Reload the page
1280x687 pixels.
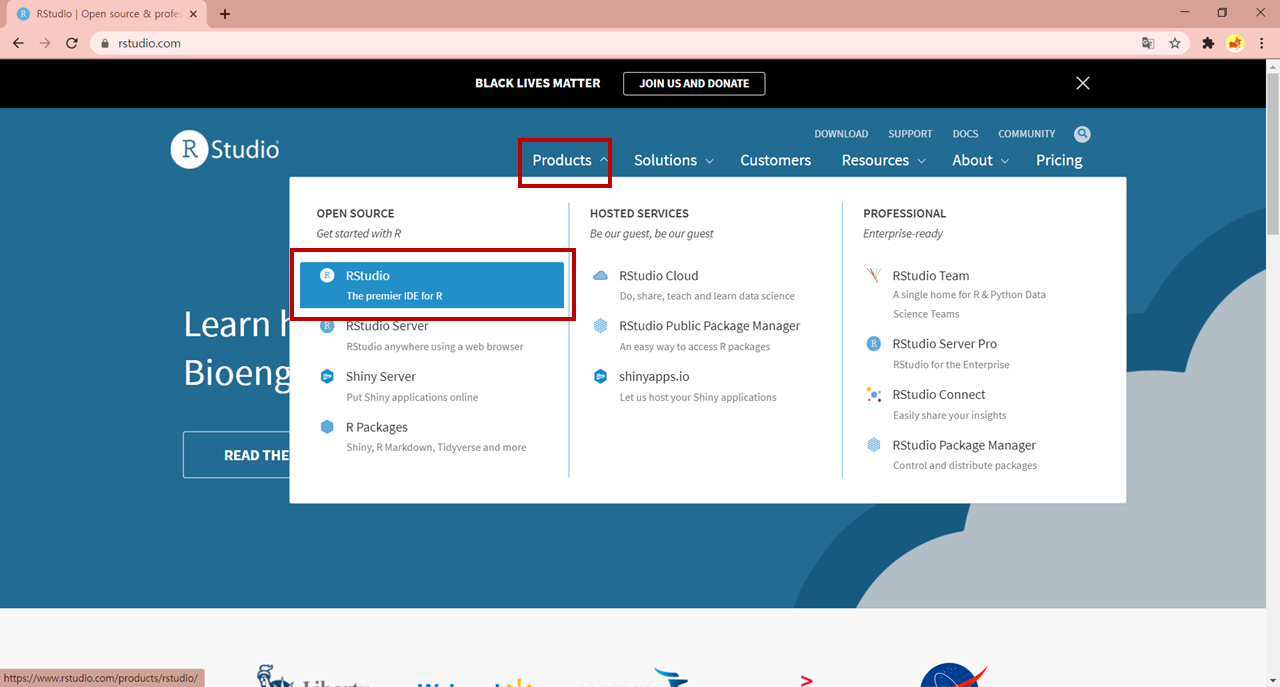point(72,43)
